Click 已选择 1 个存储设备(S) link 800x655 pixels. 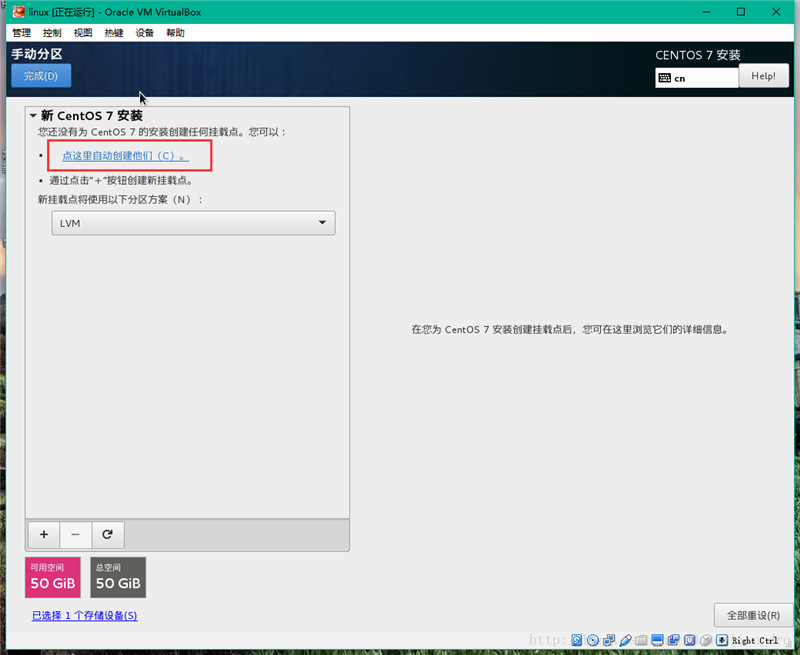pyautogui.click(x=85, y=615)
